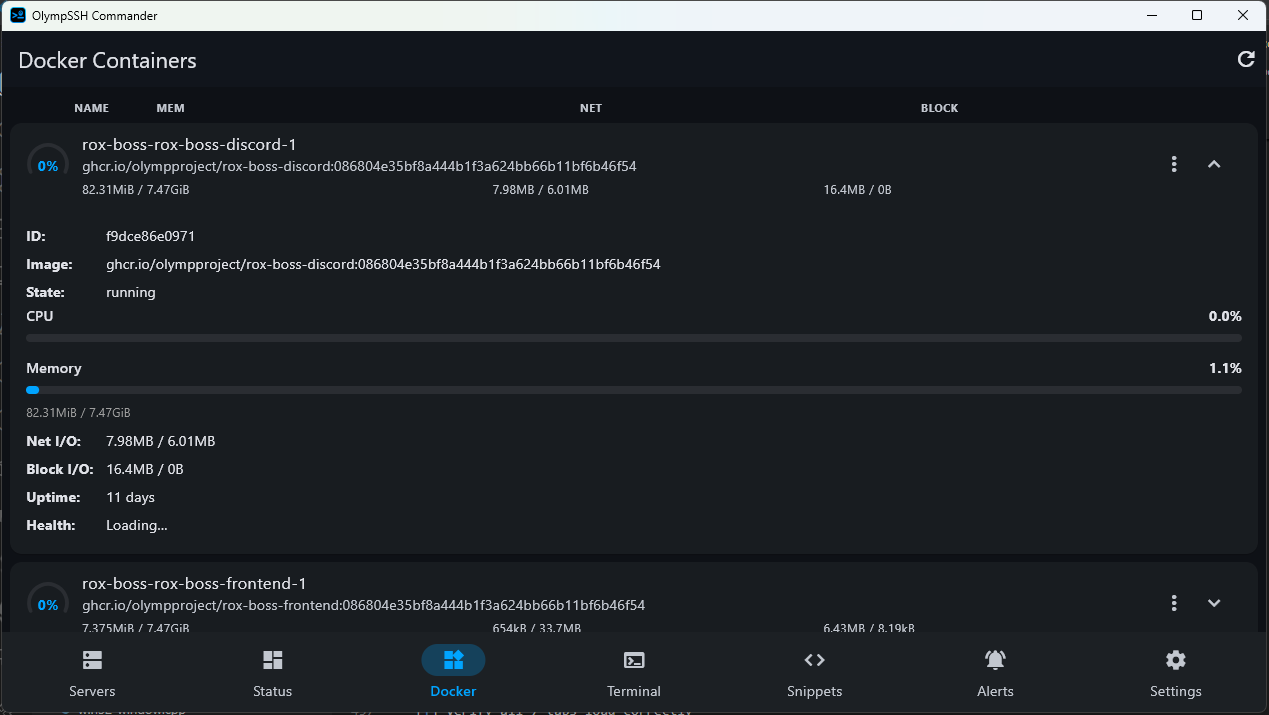Minimize the OlympSSH Commander window
Screen dimensions: 1269x715
(x=1151, y=15)
